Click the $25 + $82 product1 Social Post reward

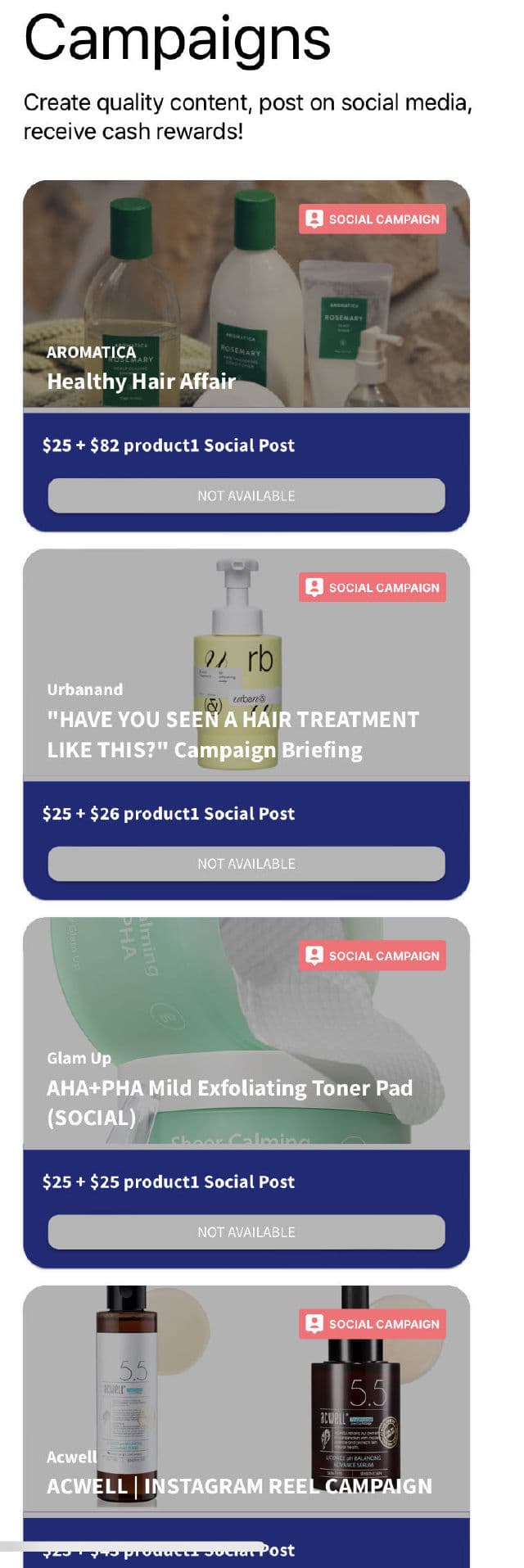pyautogui.click(x=169, y=445)
